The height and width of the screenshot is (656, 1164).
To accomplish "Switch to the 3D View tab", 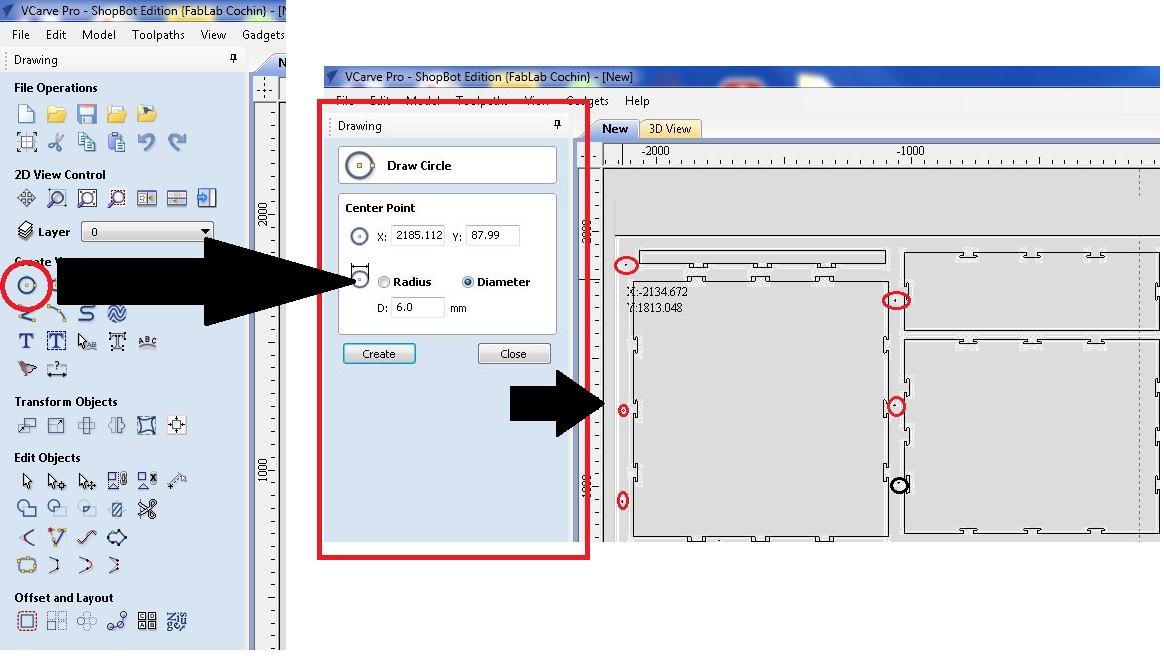I will [670, 129].
